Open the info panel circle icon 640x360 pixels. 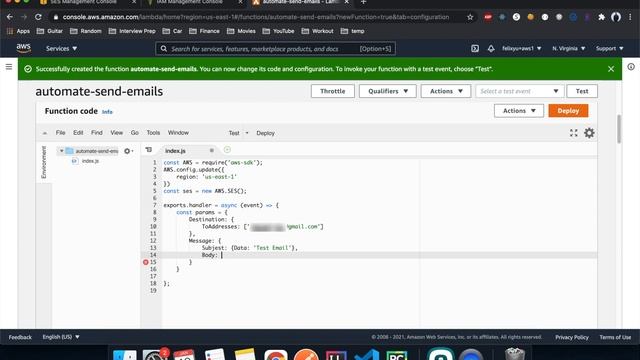pos(631,67)
